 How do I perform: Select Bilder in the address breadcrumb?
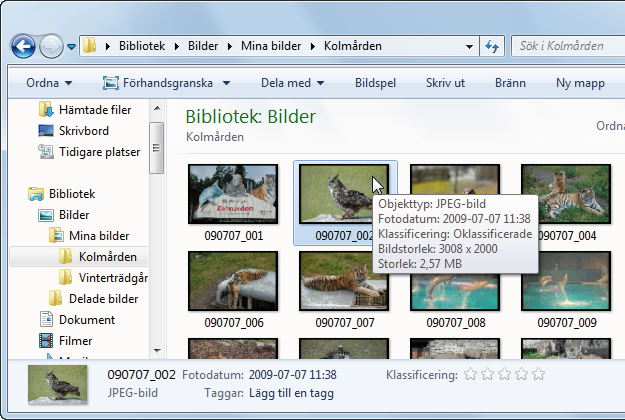point(203,46)
